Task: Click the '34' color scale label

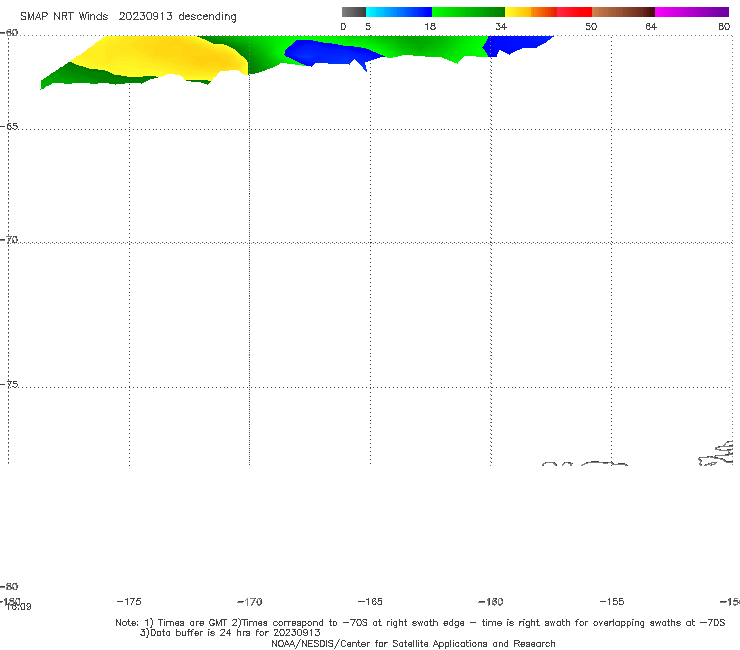Action: [501, 27]
